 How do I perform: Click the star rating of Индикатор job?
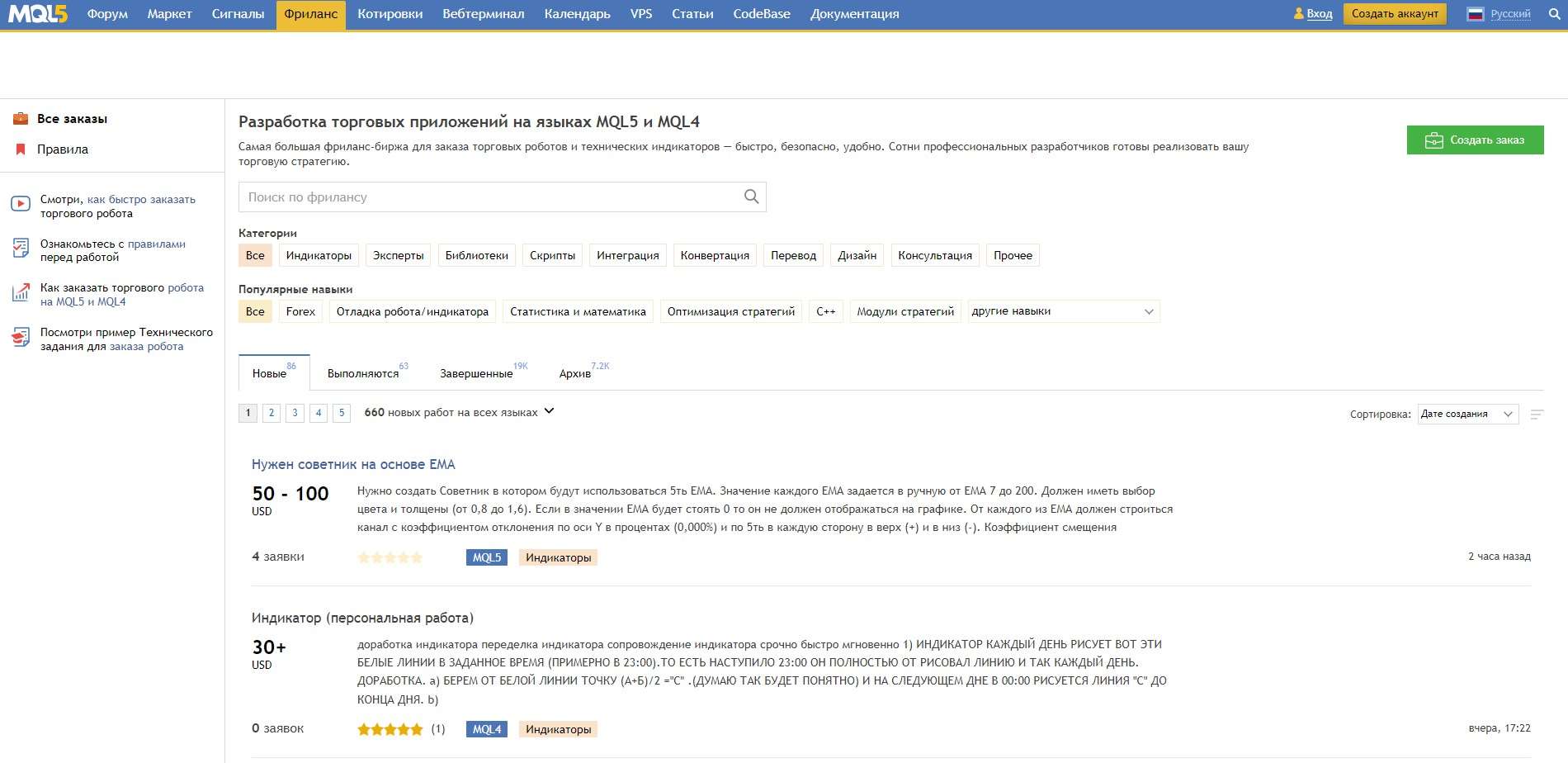(x=390, y=729)
